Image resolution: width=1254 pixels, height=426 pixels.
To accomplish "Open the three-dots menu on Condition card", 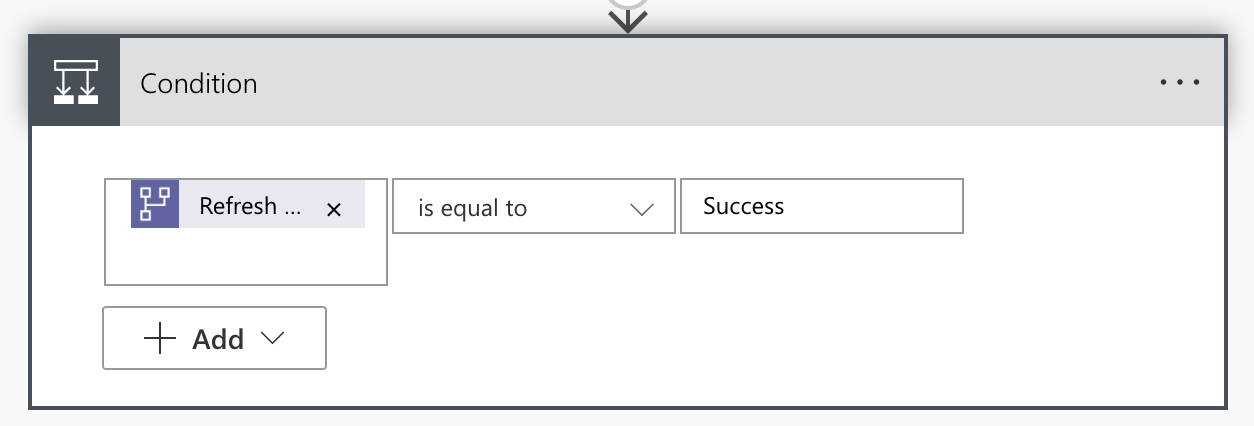I will coord(1180,83).
